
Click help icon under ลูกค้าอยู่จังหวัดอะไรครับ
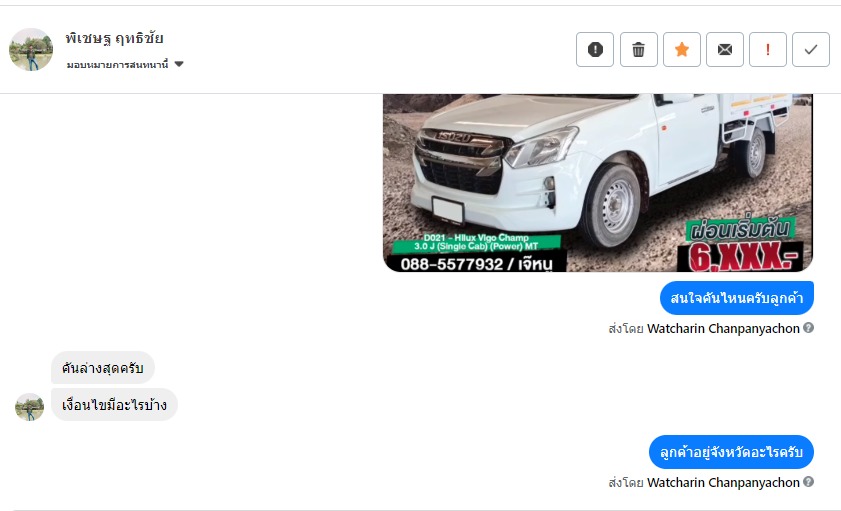coord(808,482)
